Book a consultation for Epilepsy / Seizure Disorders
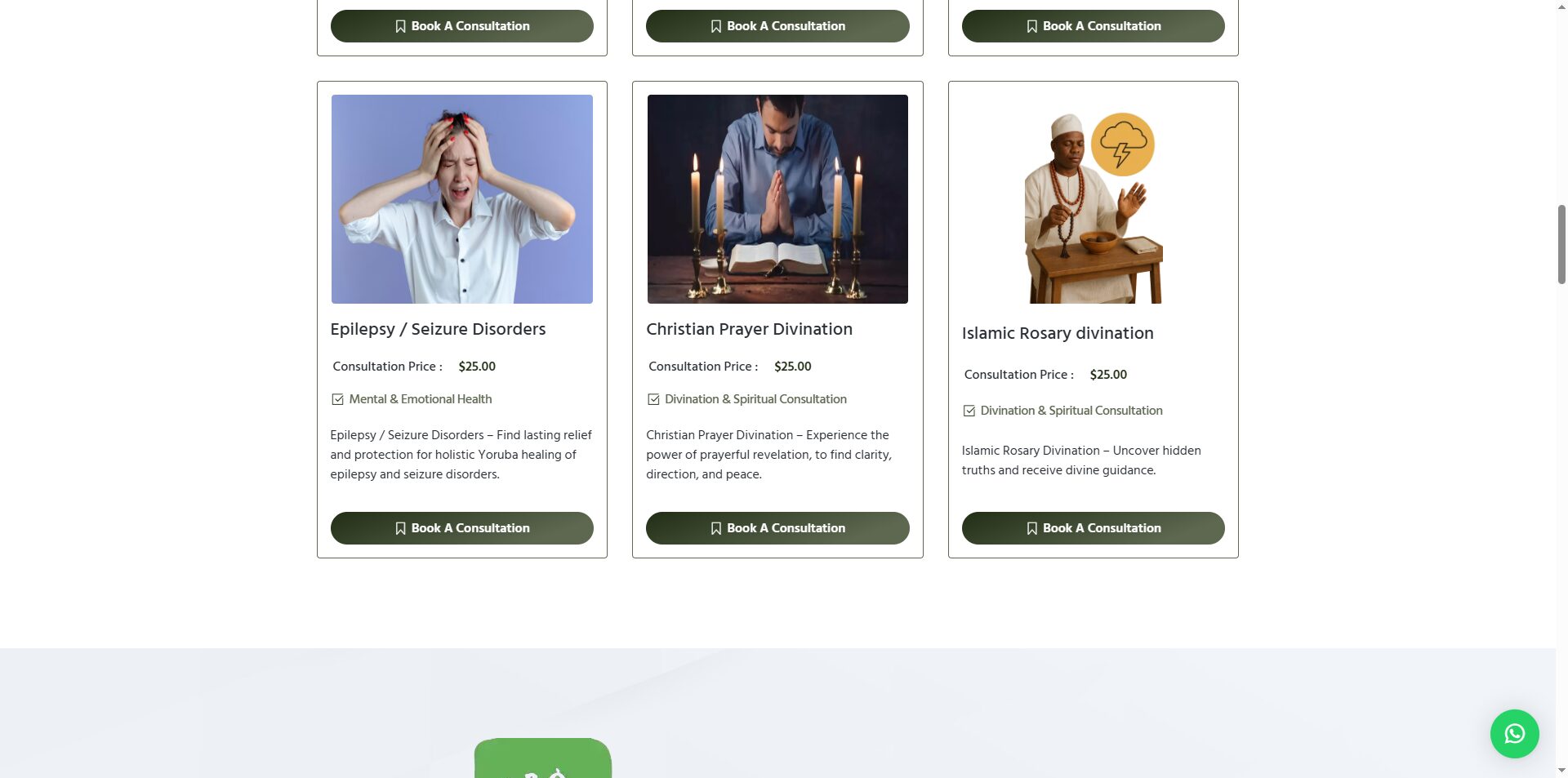 (x=462, y=528)
